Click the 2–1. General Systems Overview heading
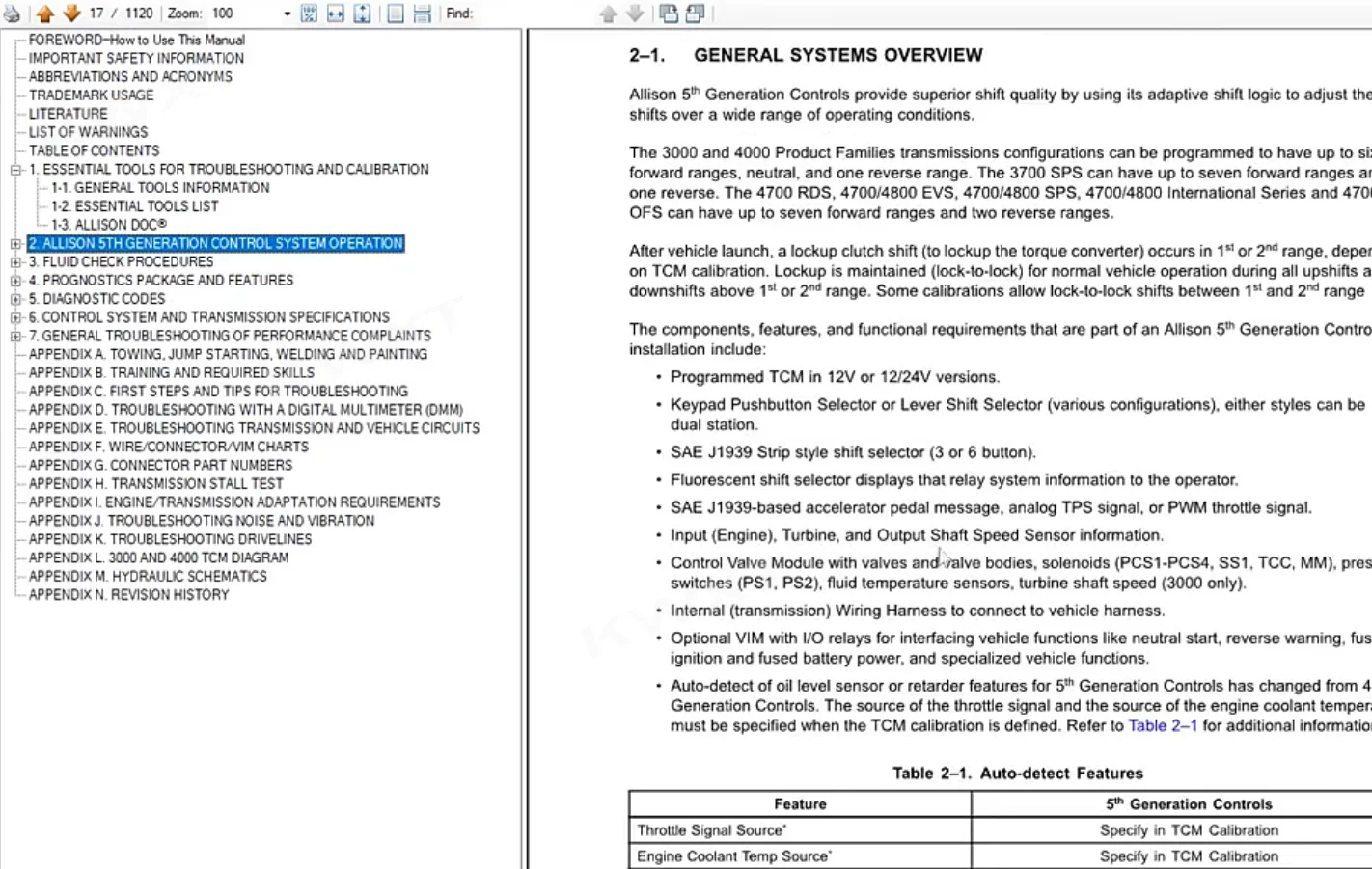 tap(806, 55)
